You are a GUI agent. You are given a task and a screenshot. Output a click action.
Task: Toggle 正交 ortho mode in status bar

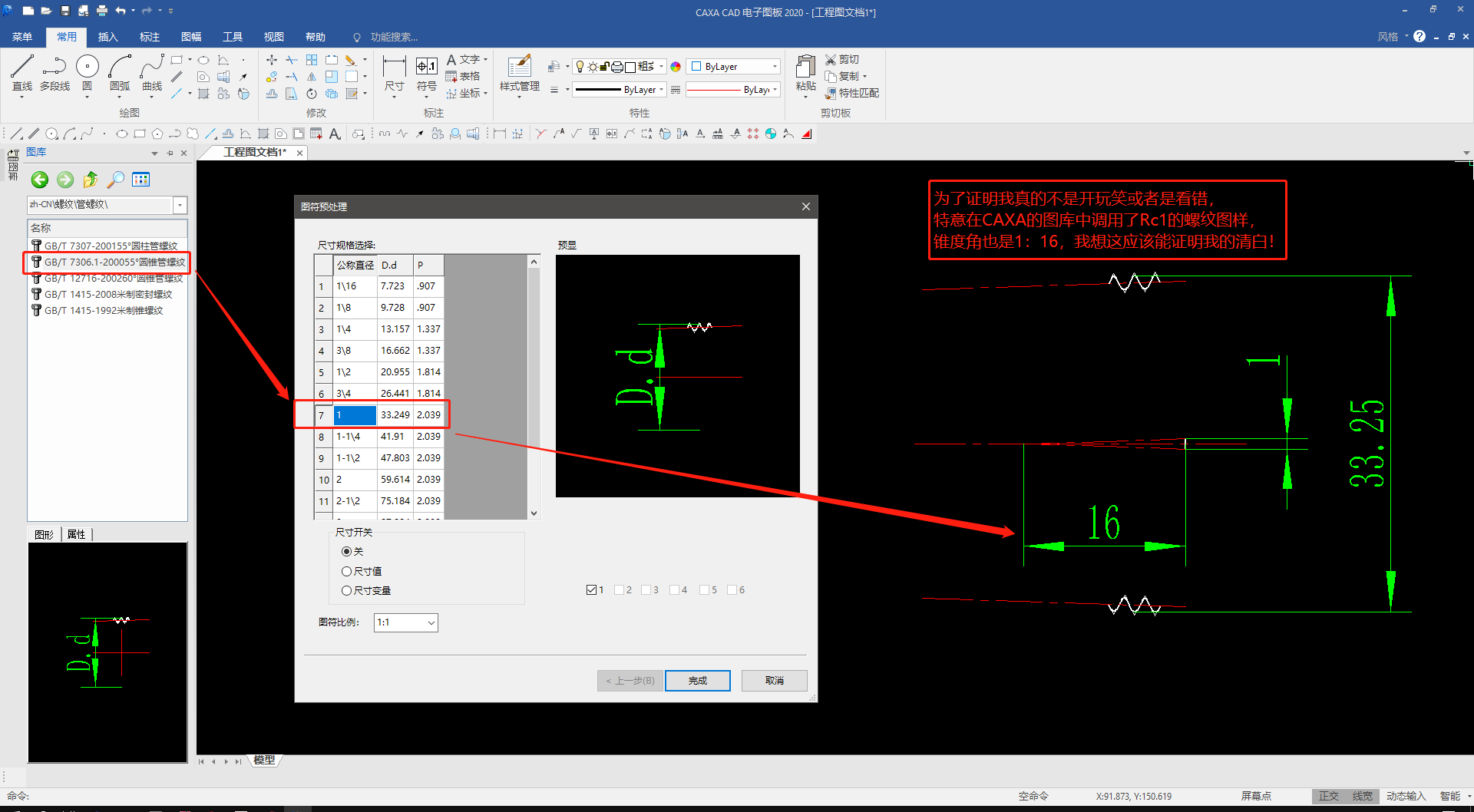coord(1329,797)
